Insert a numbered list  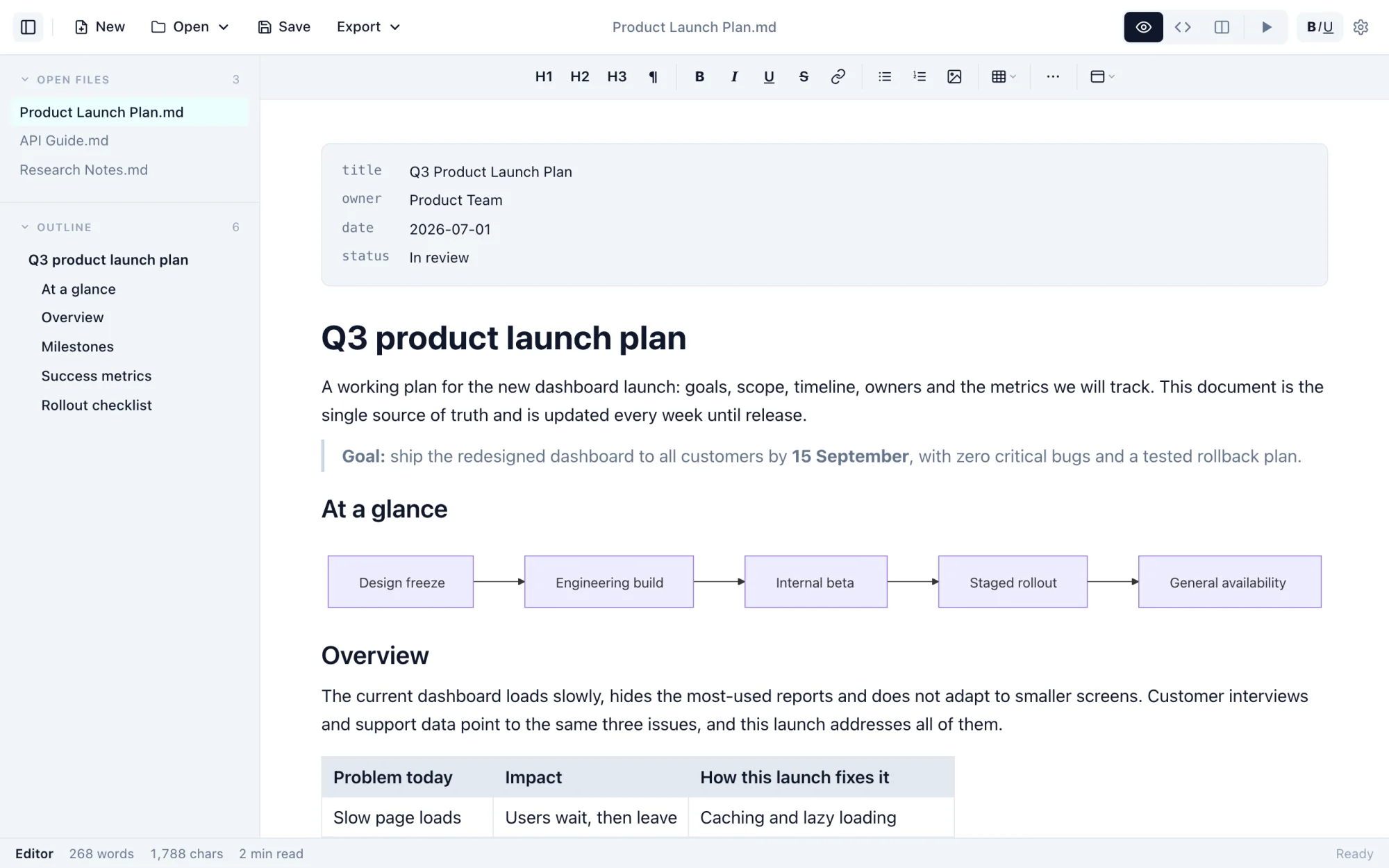pyautogui.click(x=920, y=76)
